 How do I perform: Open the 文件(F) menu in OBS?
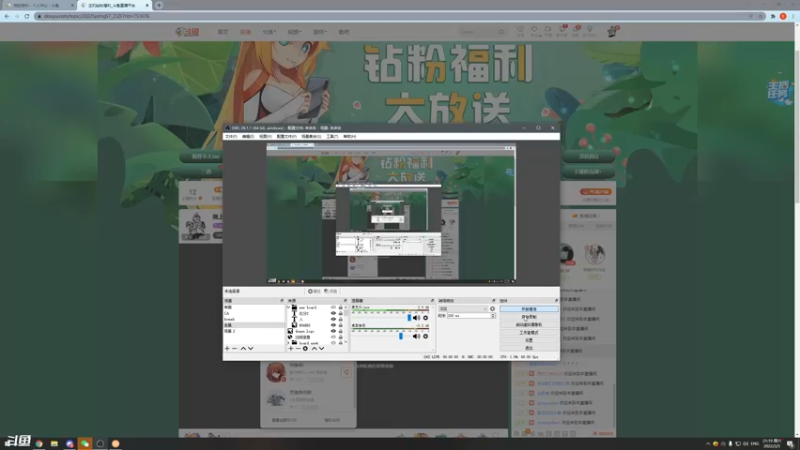click(x=231, y=136)
